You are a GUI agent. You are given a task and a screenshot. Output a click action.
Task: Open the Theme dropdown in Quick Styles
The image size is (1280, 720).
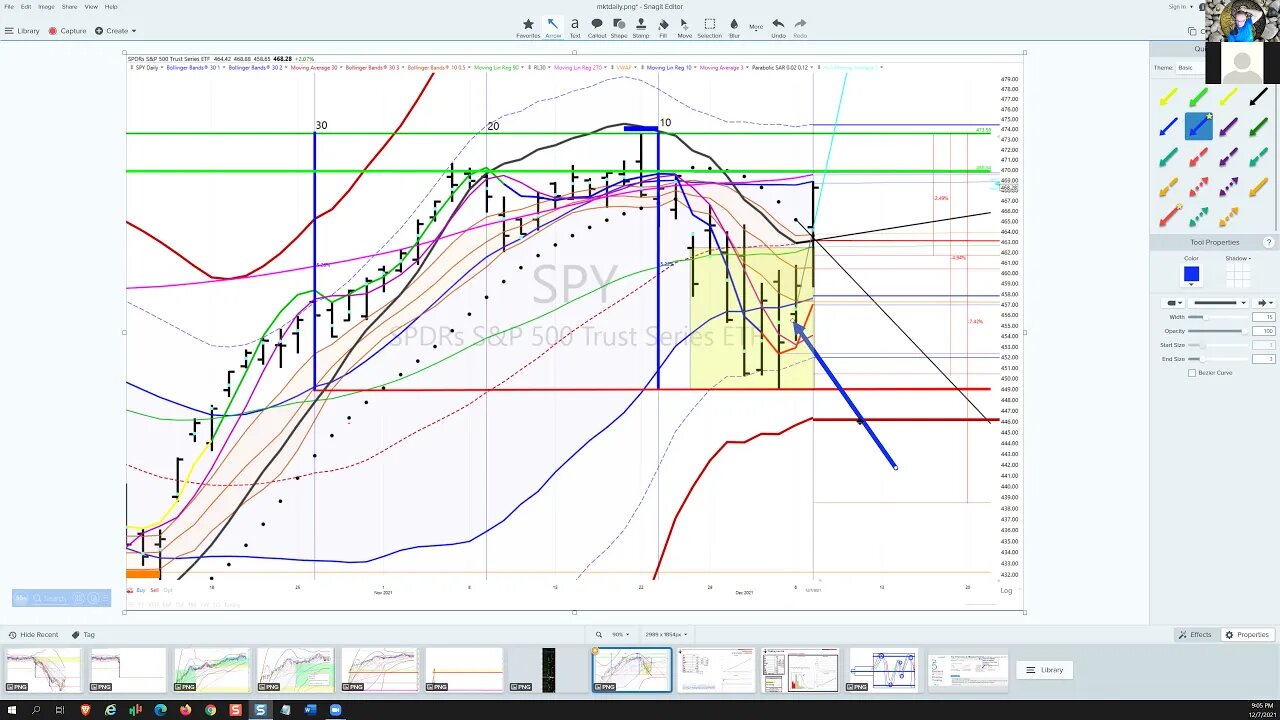1189,68
